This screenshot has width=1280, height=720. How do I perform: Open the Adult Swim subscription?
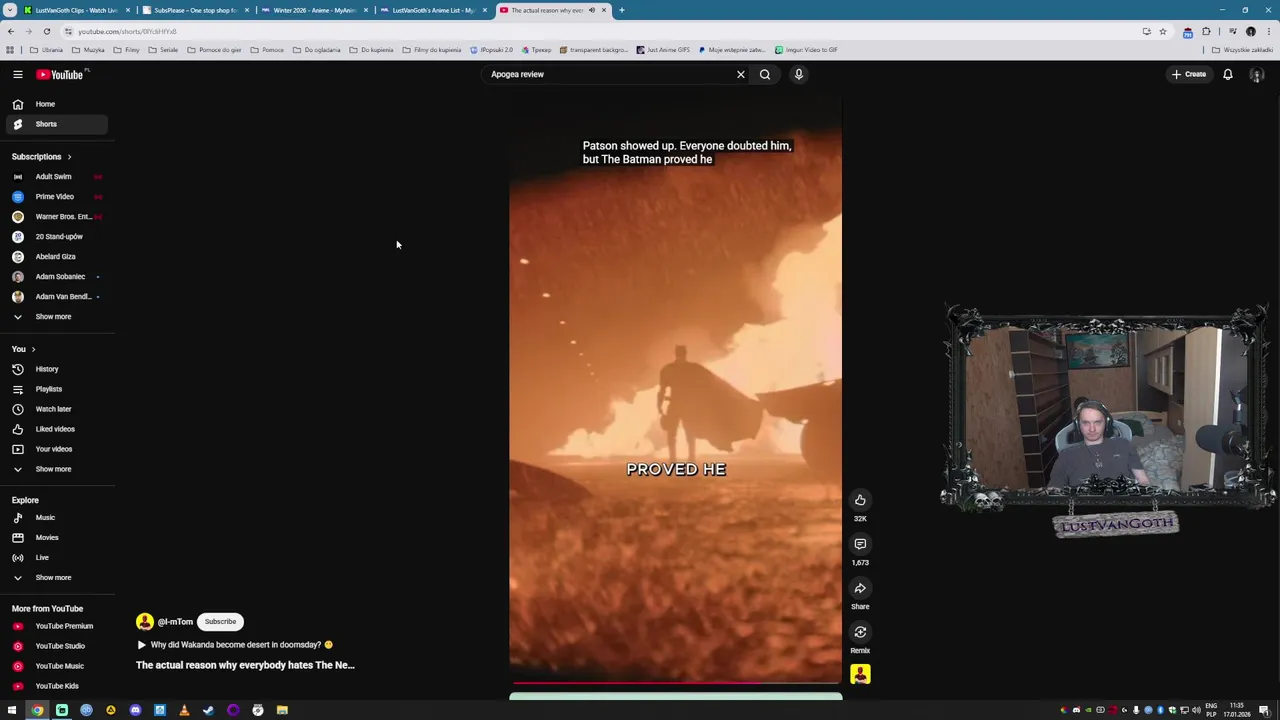[55, 177]
